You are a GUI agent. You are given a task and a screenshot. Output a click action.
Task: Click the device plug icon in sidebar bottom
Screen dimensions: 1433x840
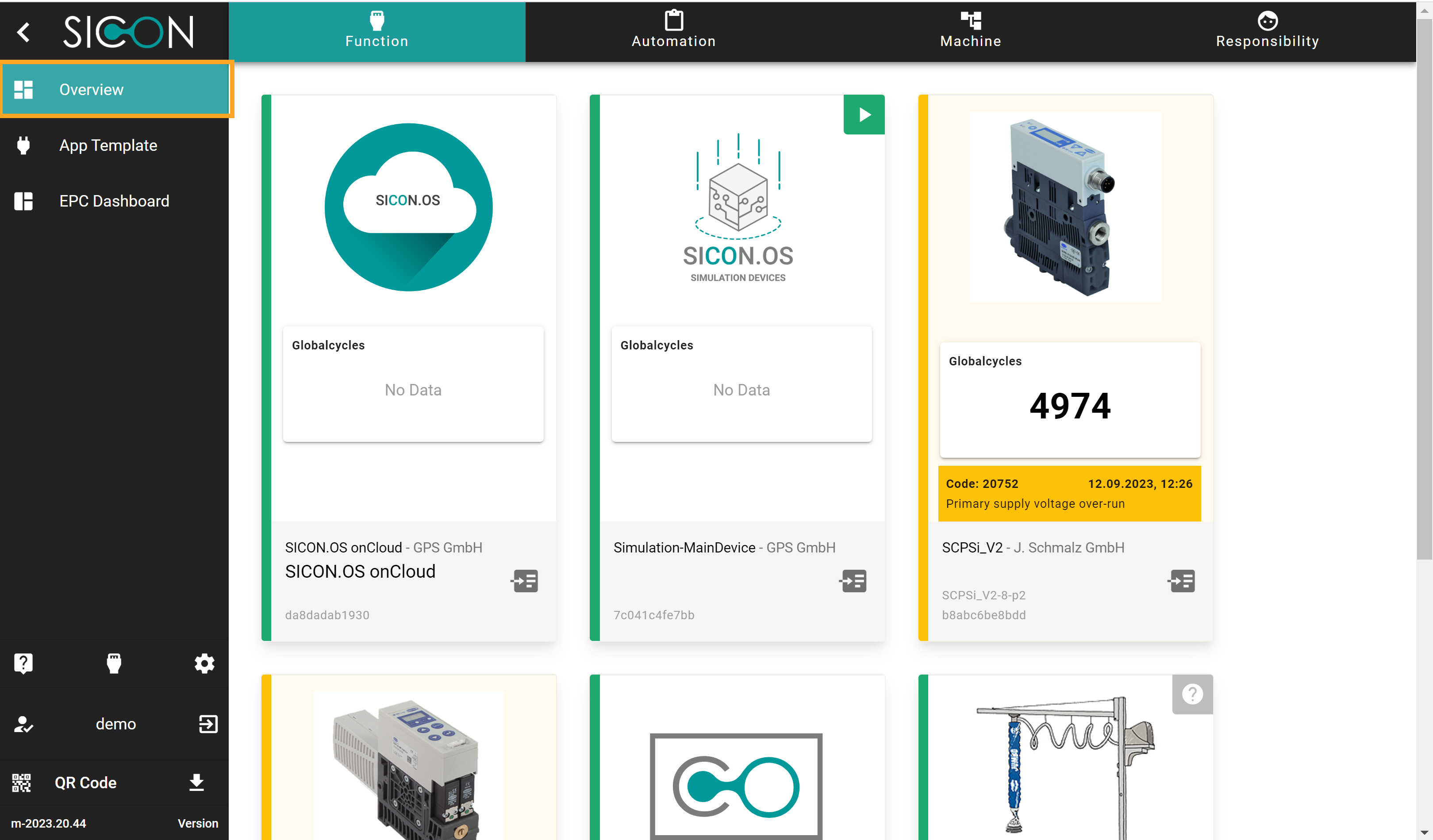coord(114,663)
